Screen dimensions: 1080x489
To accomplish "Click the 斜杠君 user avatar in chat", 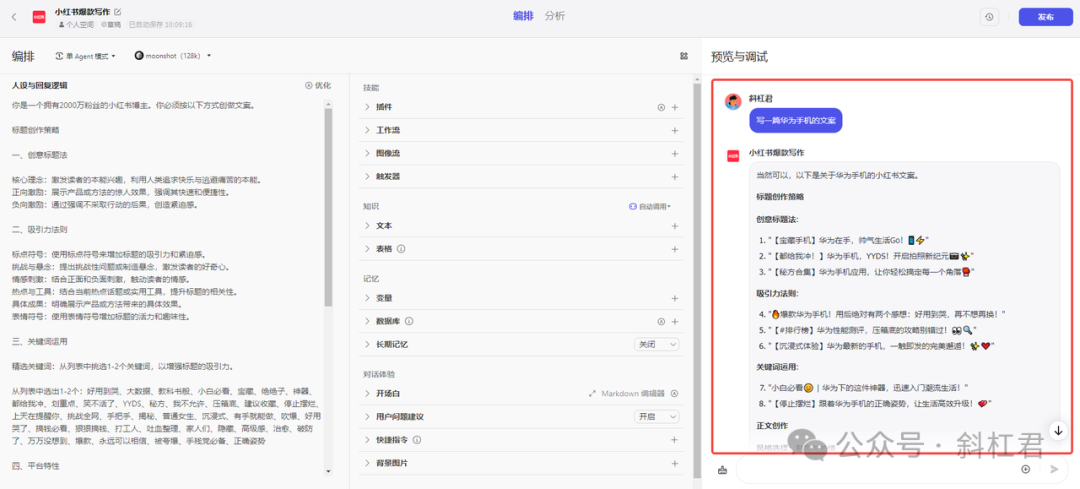I will click(x=733, y=101).
